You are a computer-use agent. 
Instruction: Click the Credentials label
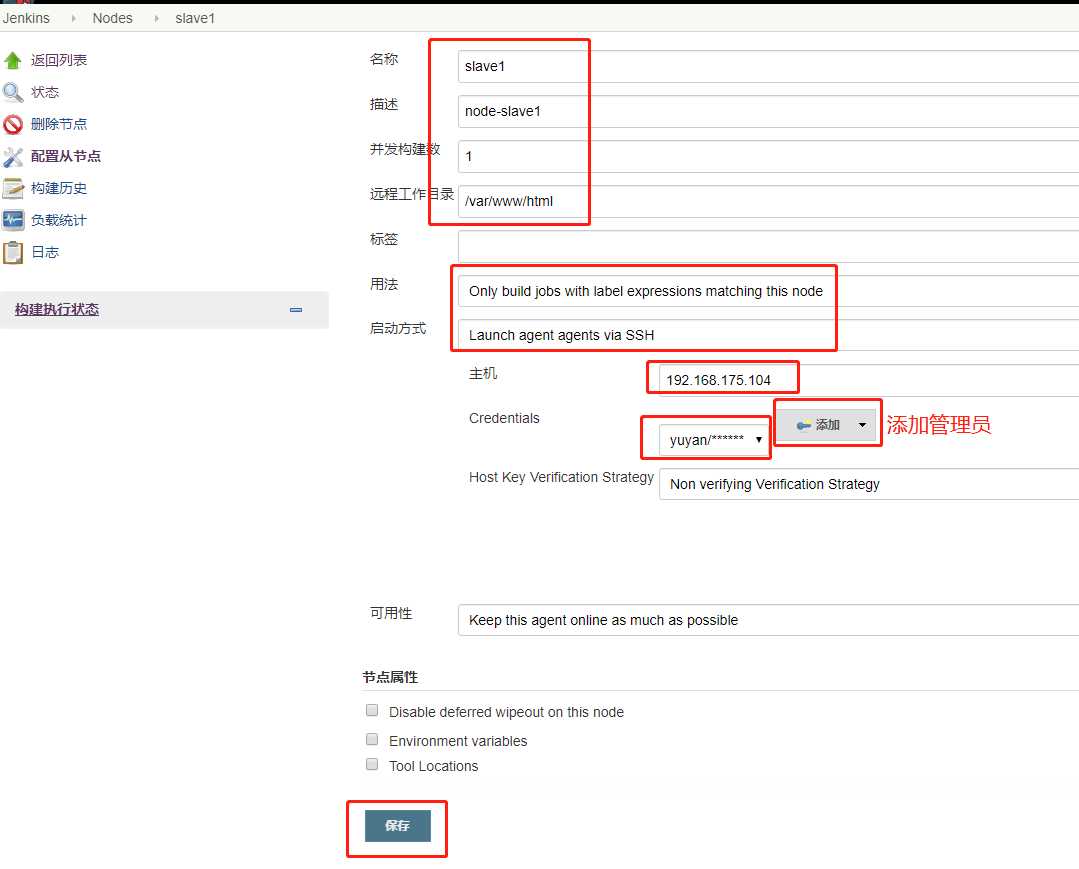(x=504, y=418)
